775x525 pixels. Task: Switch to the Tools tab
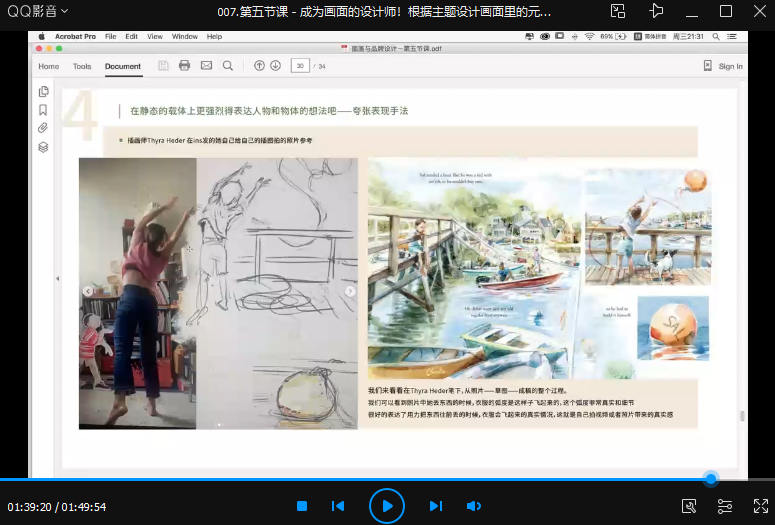click(x=82, y=67)
